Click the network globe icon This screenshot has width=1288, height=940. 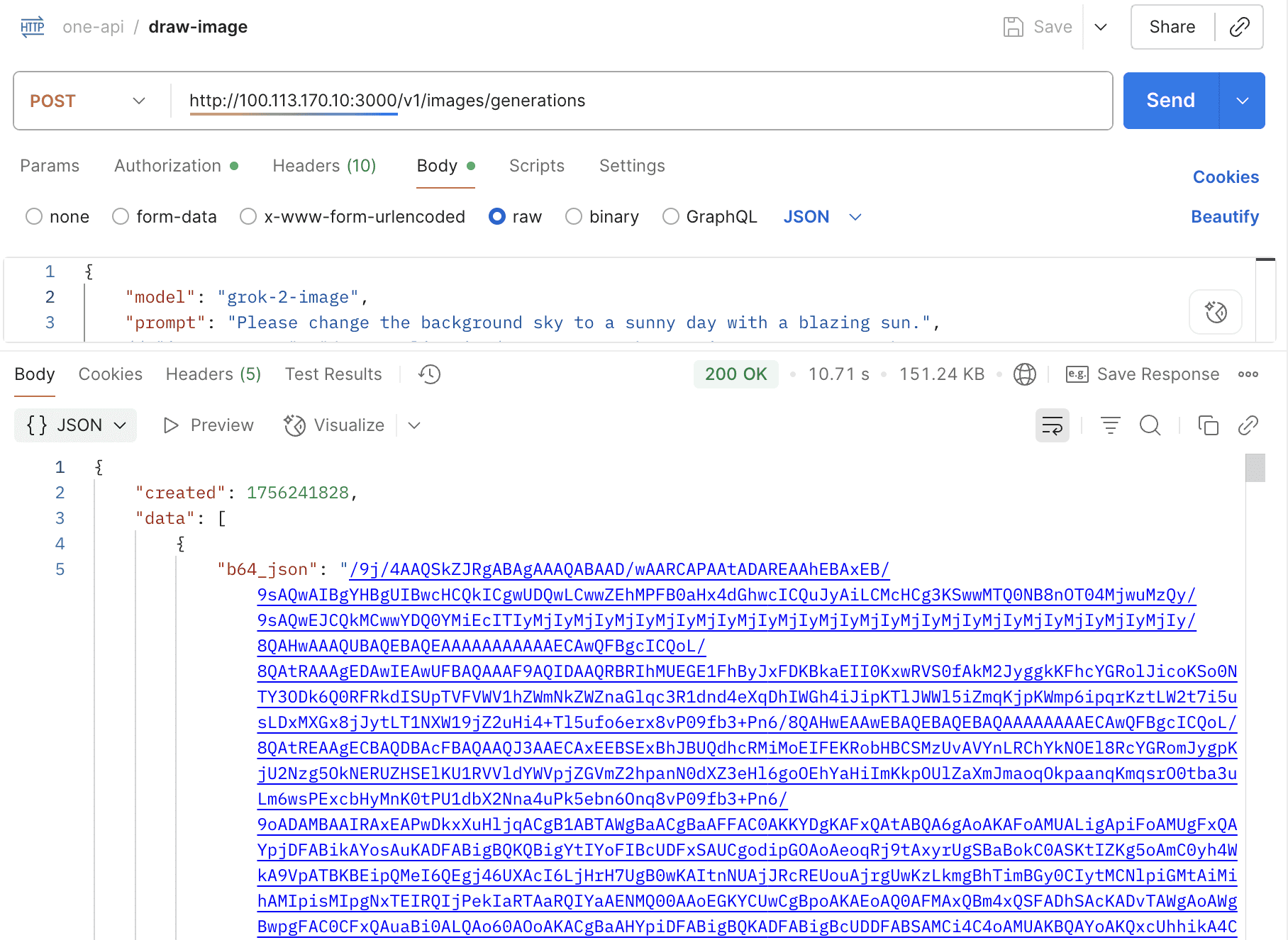[x=1024, y=374]
